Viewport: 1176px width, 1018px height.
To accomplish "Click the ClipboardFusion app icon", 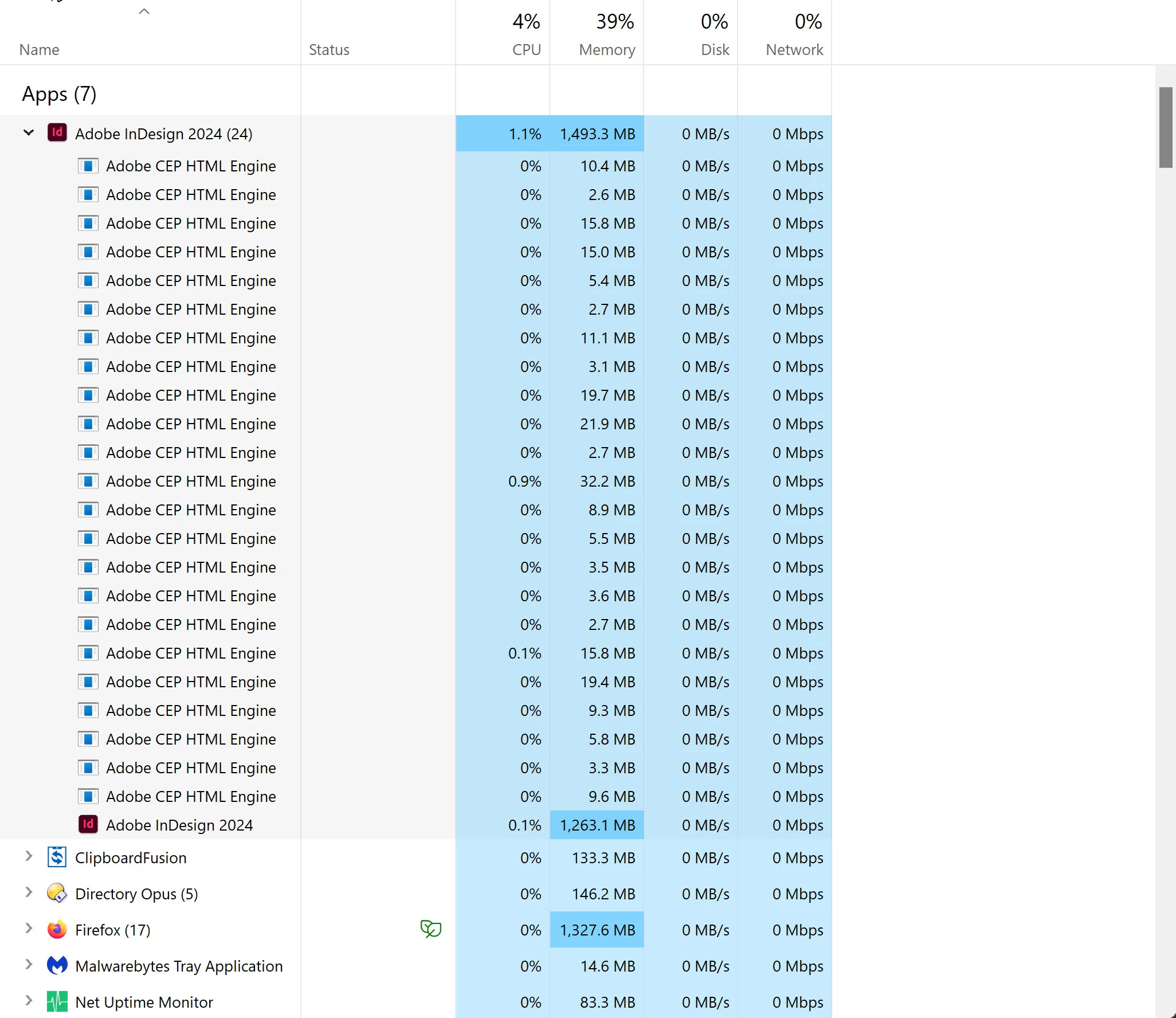I will click(57, 858).
